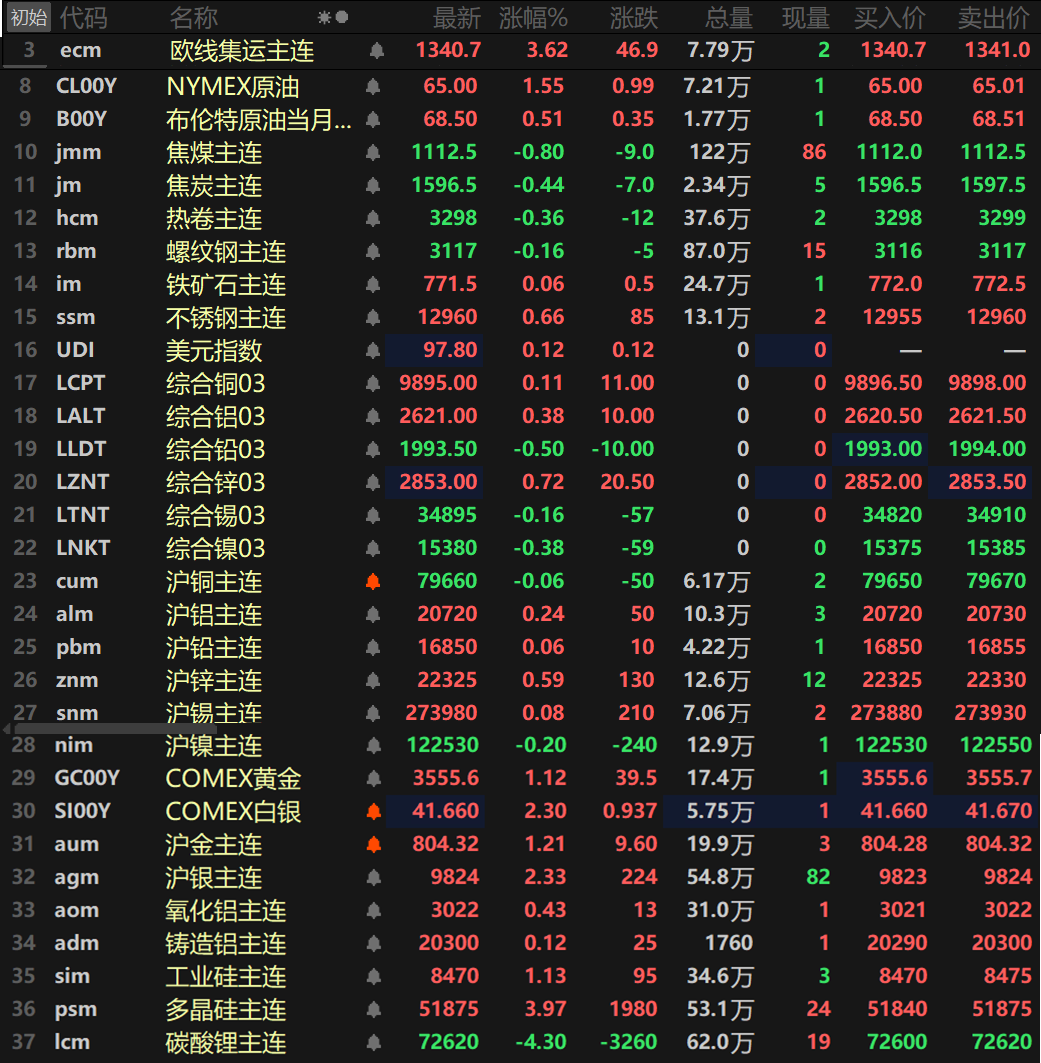Disable the orange alert bell for COMEX白银
Screen dimensions: 1041x1063
(x=373, y=812)
